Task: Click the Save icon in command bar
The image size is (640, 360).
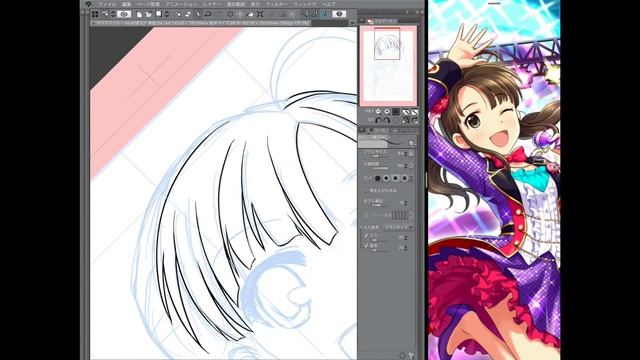Action: point(159,14)
